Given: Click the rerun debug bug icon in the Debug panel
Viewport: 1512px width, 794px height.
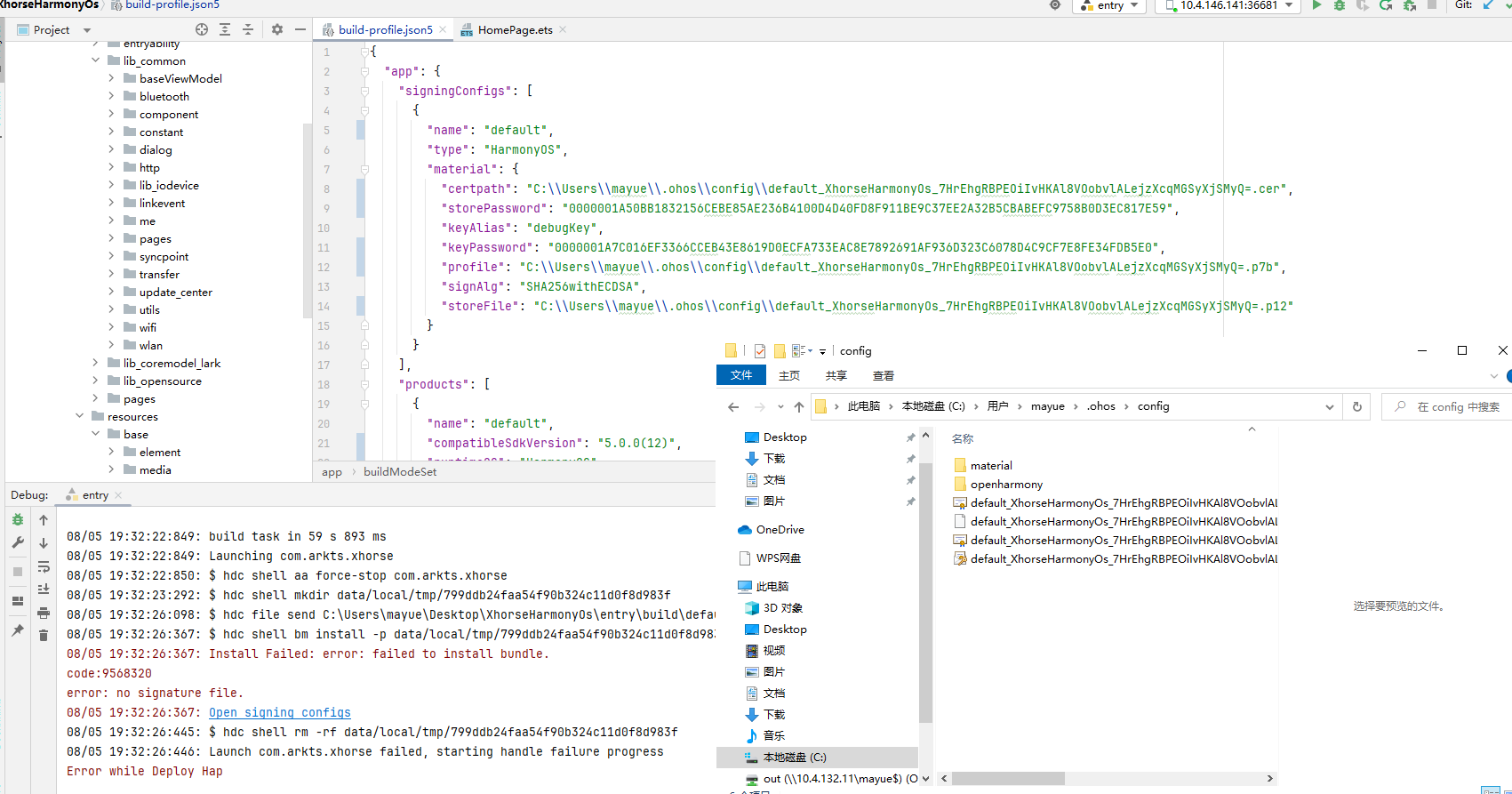Looking at the screenshot, I should [x=18, y=520].
